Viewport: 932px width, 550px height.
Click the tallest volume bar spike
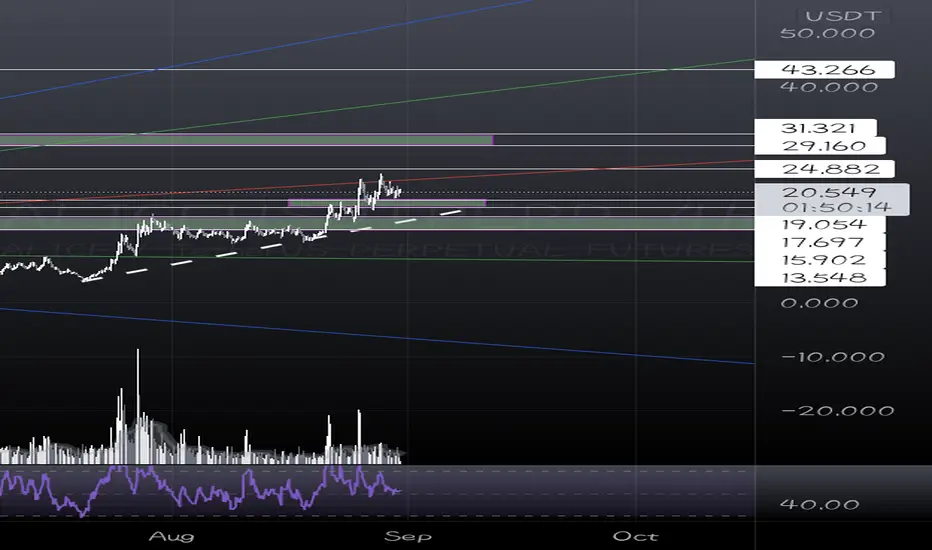138,406
